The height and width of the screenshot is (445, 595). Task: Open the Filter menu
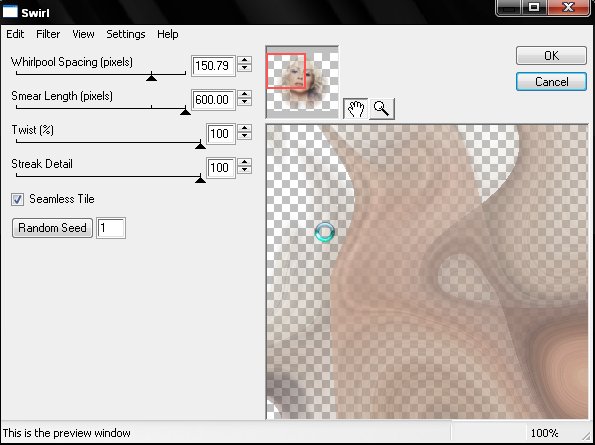point(48,34)
